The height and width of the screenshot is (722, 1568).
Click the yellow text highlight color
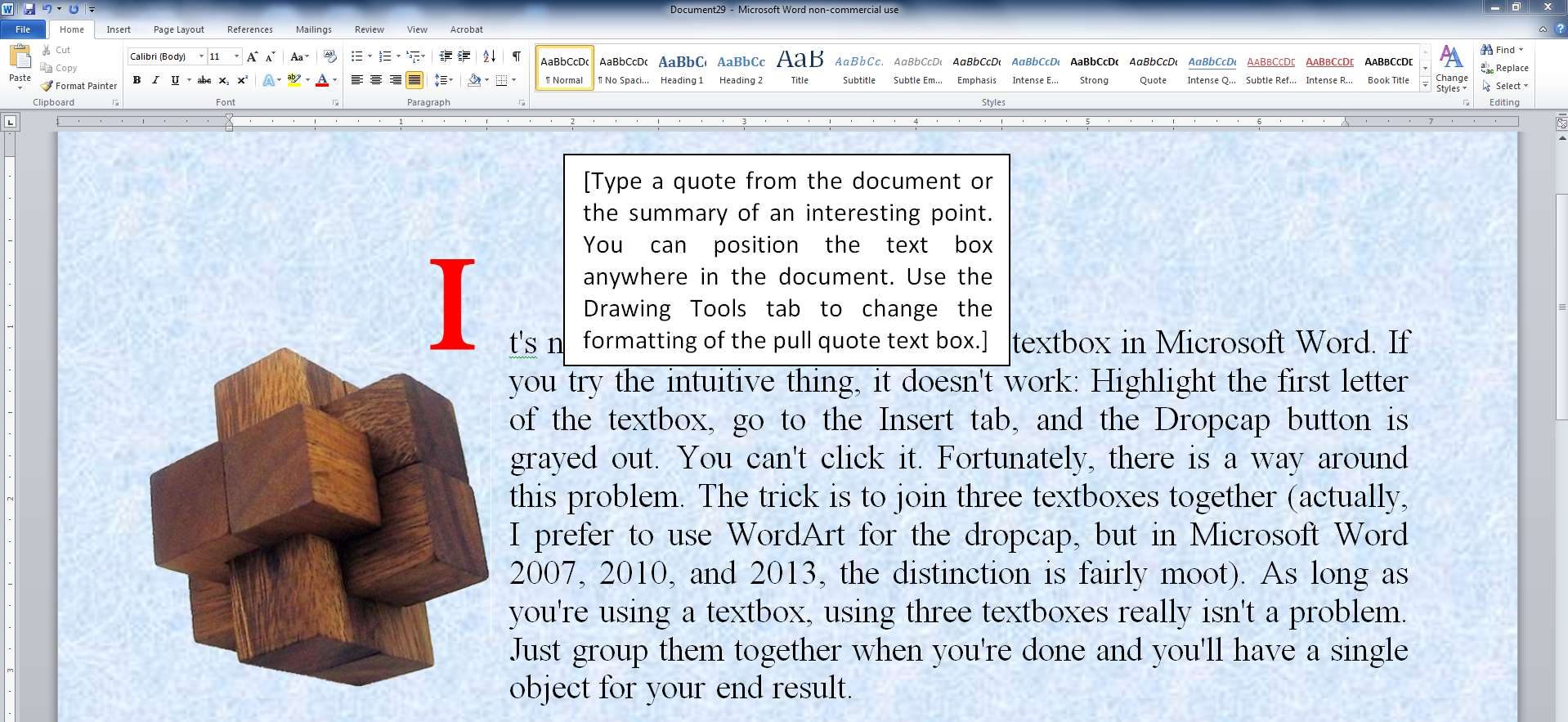[293, 80]
